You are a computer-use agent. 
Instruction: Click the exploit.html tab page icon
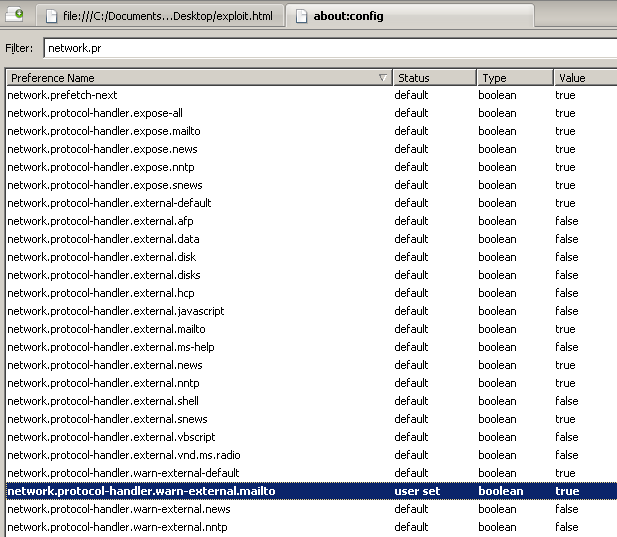tap(52, 16)
